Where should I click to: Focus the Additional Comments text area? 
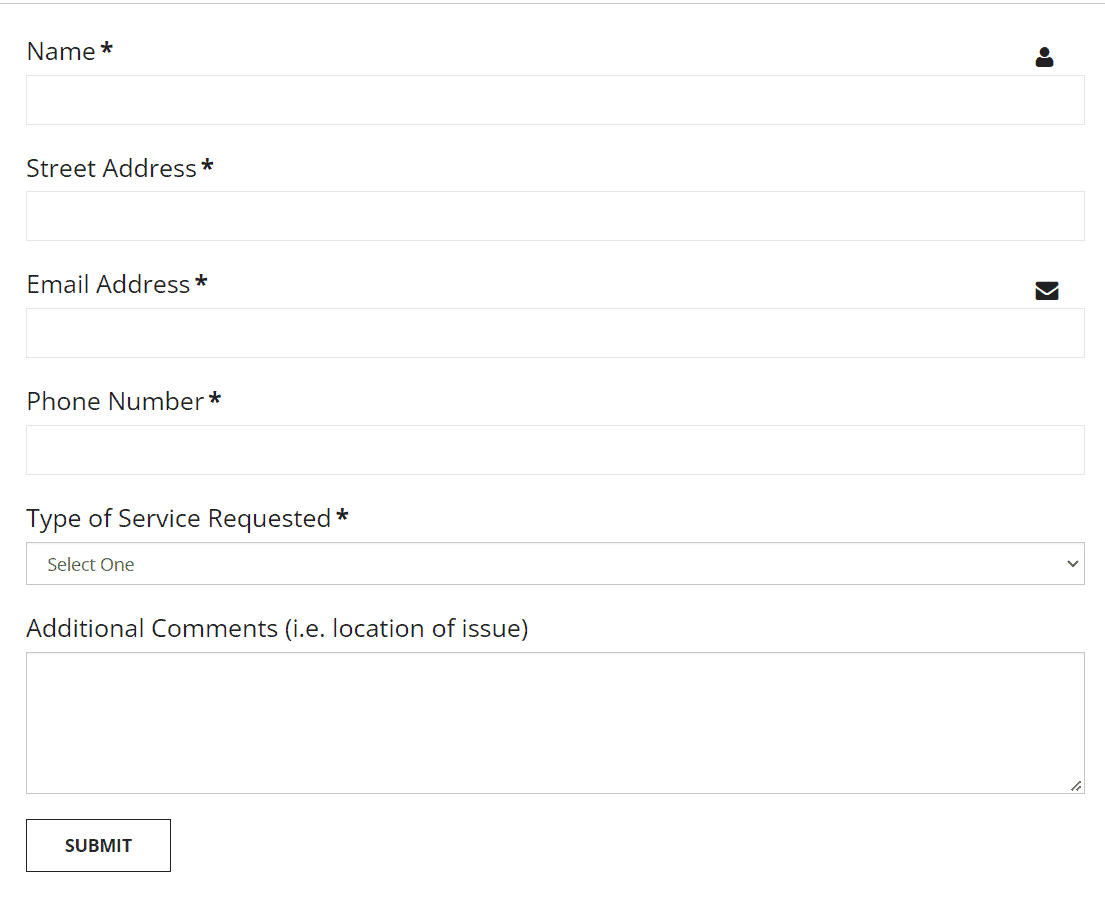(555, 723)
